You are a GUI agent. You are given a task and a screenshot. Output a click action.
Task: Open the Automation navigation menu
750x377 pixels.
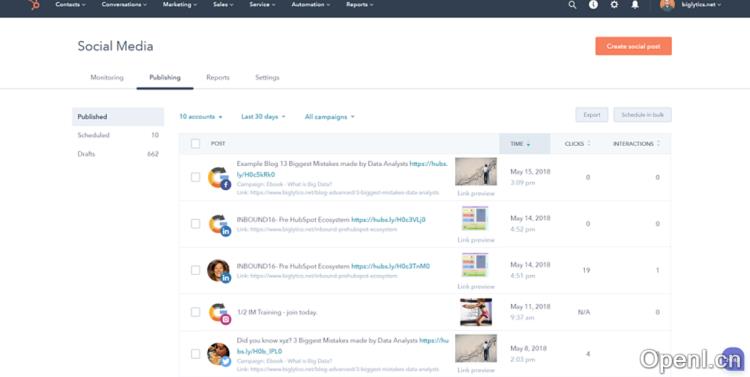pyautogui.click(x=311, y=5)
